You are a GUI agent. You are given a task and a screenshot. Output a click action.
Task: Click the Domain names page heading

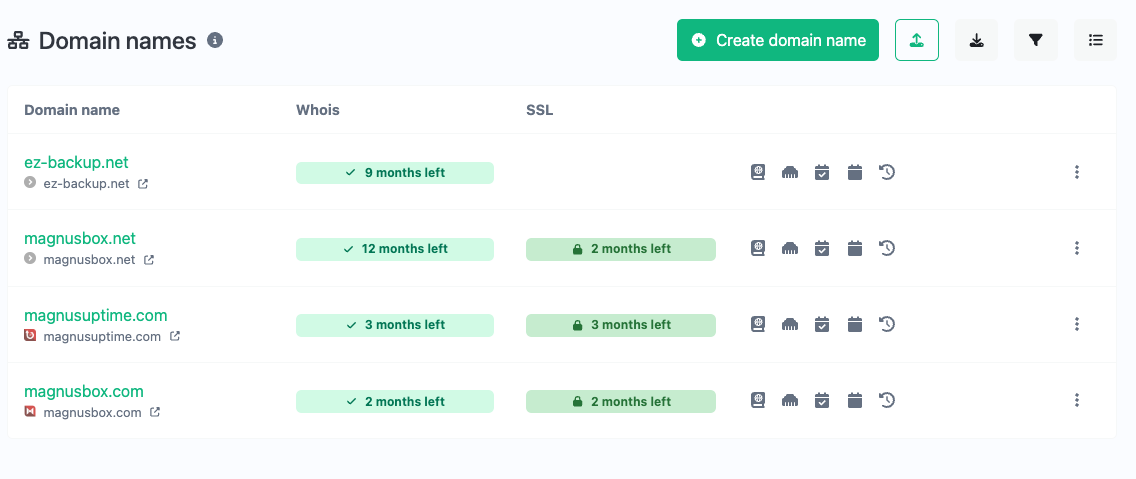coord(117,41)
